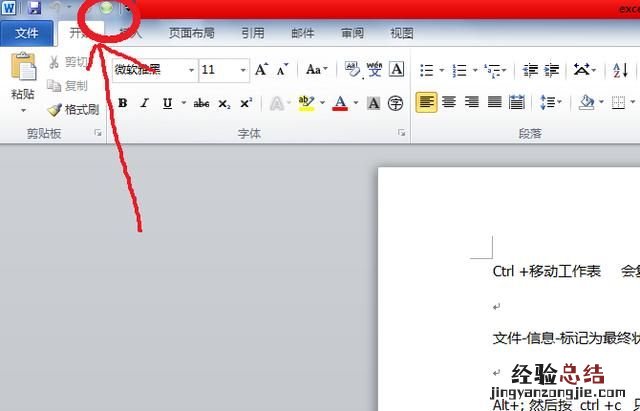Viewport: 640px width, 411px height.
Task: Open the font name dropdown arrow
Action: pos(191,70)
